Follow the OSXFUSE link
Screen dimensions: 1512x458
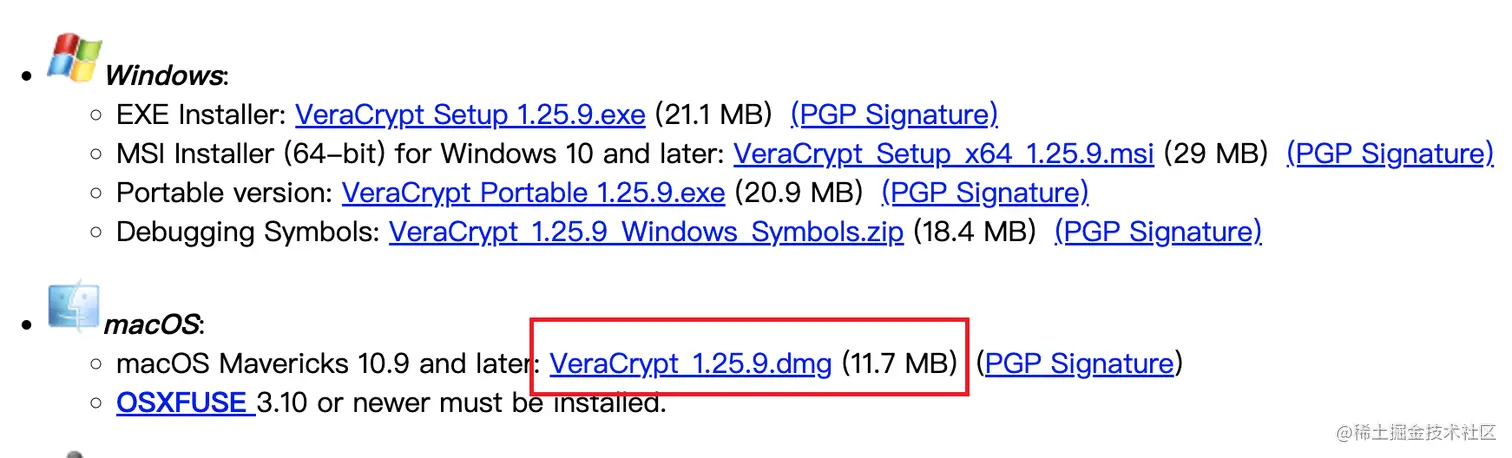(x=182, y=403)
